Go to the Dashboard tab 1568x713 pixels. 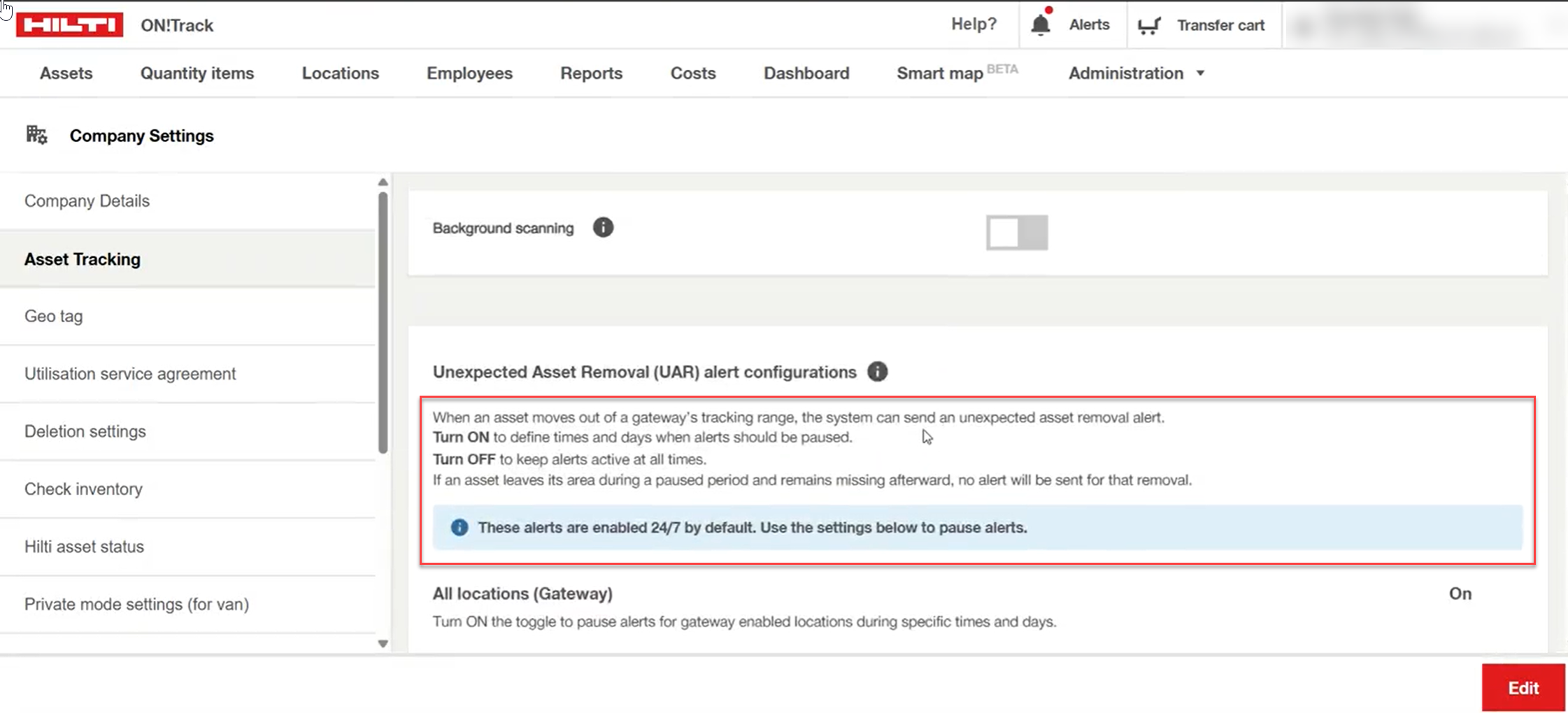[806, 73]
